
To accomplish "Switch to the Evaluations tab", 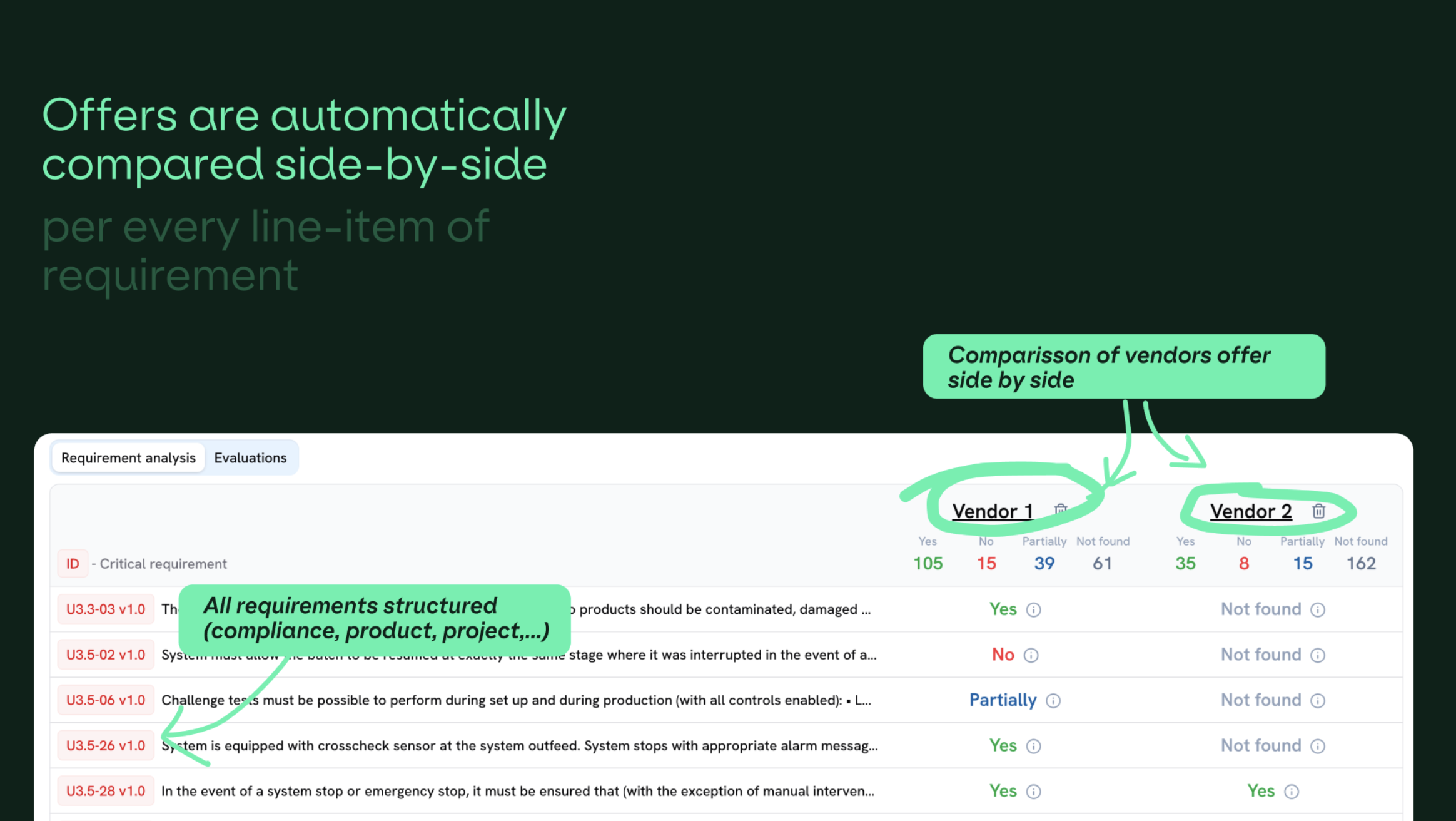I will click(x=250, y=458).
